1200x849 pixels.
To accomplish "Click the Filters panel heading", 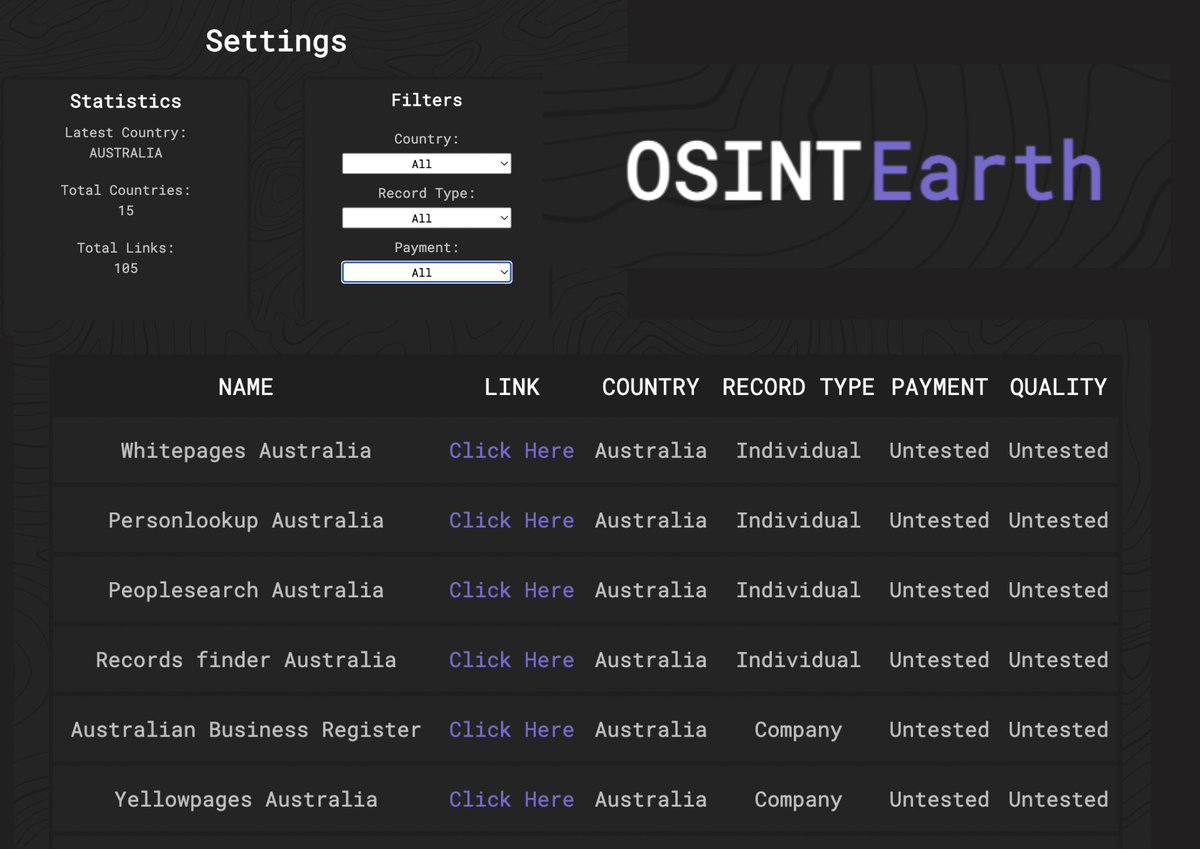I will point(427,100).
